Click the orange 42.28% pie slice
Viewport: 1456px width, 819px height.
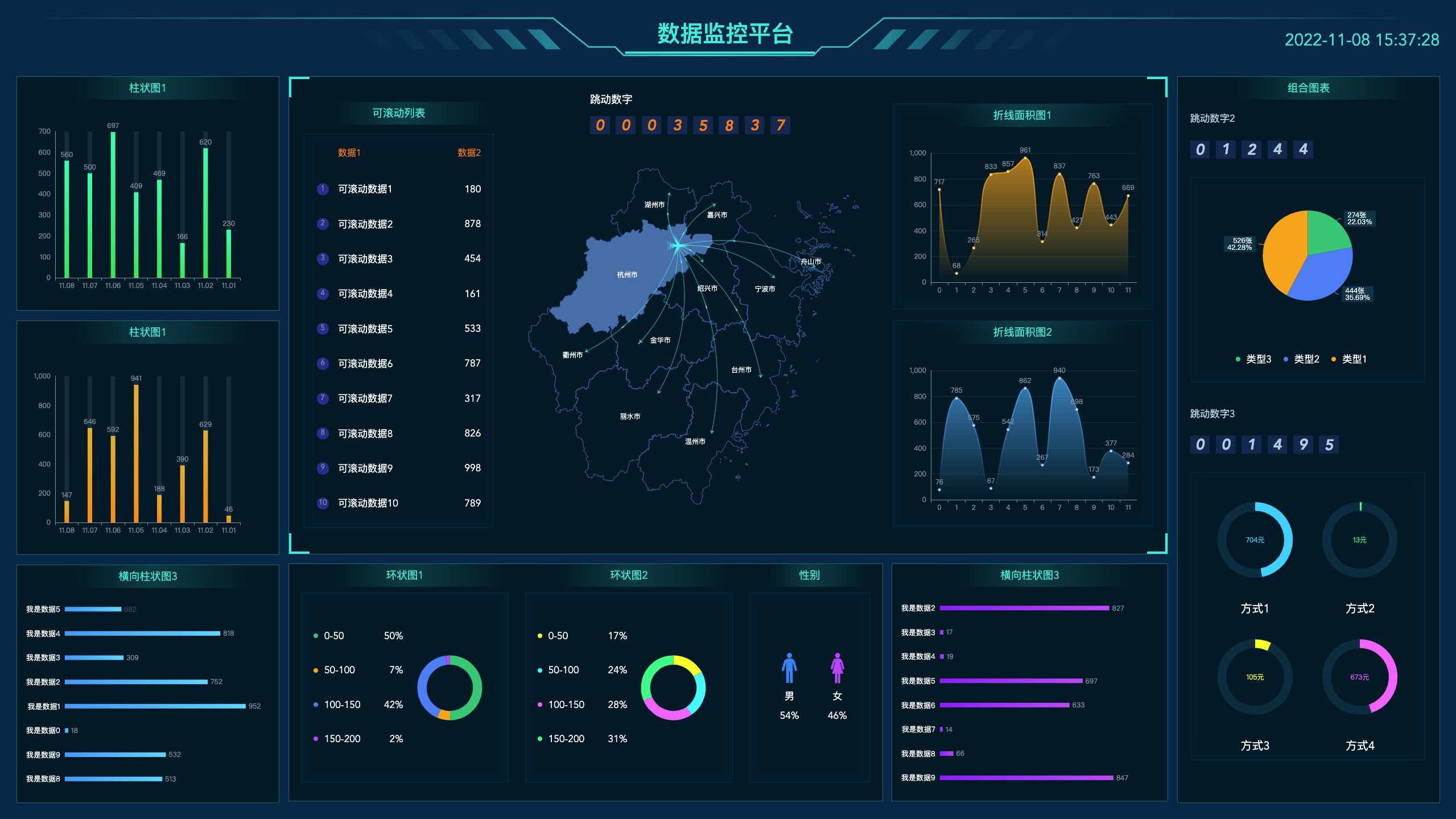[x=1283, y=250]
